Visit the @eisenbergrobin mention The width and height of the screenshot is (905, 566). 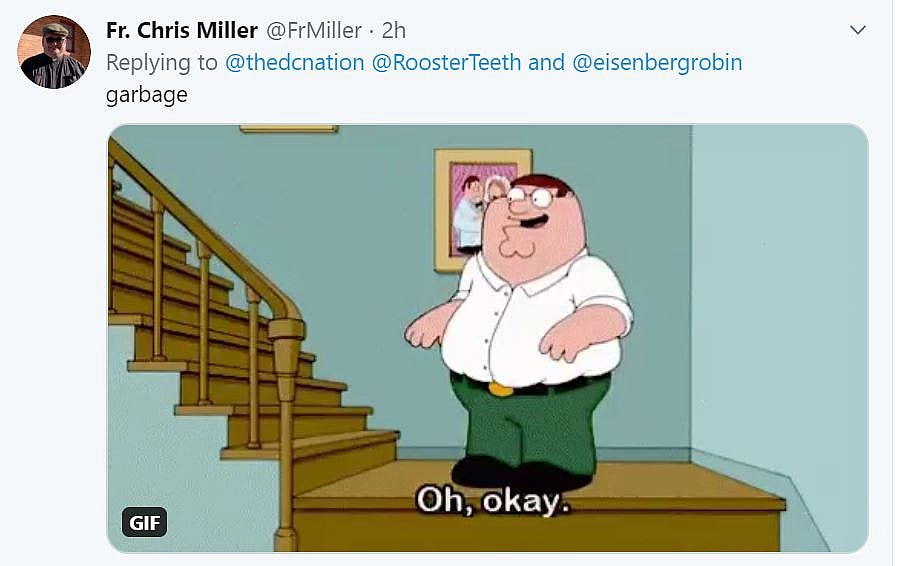(657, 62)
